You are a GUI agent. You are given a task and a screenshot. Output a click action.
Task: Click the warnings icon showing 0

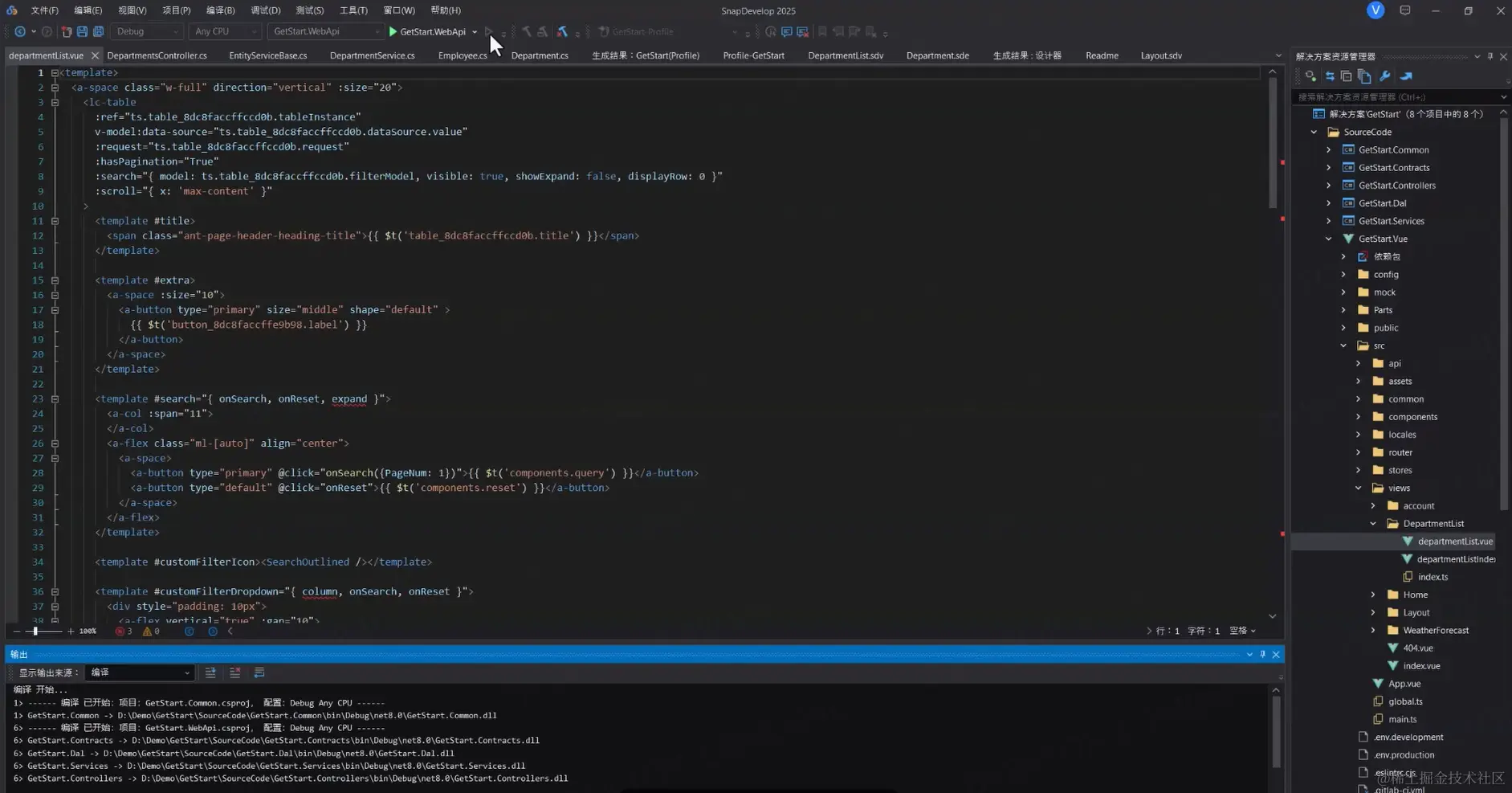click(147, 632)
